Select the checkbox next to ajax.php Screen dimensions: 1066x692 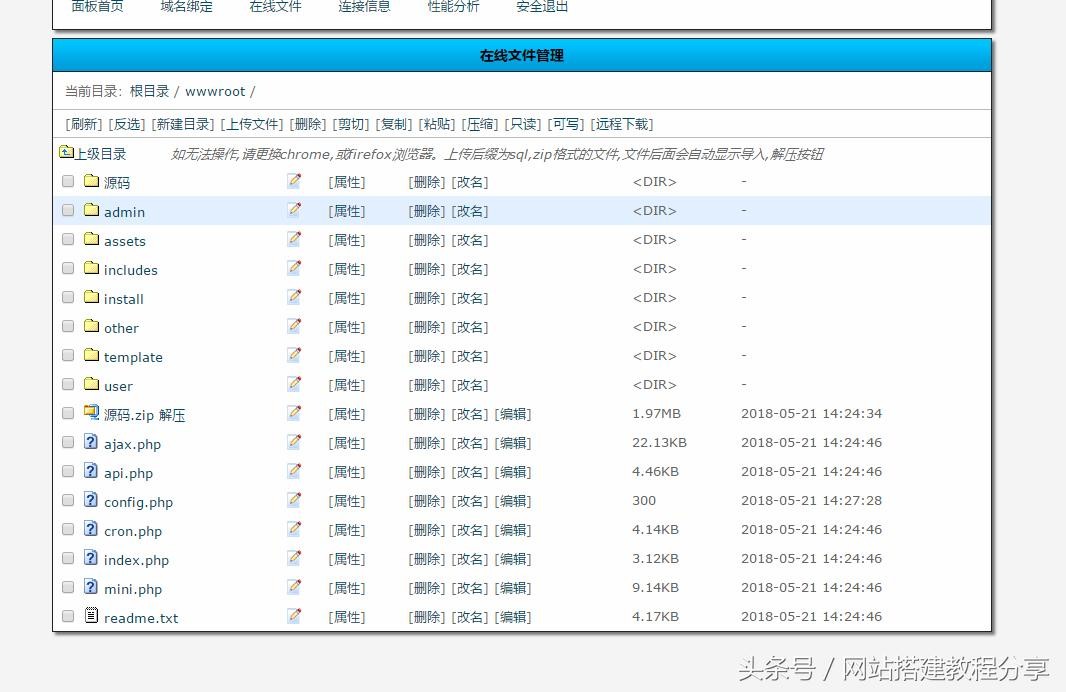(68, 442)
